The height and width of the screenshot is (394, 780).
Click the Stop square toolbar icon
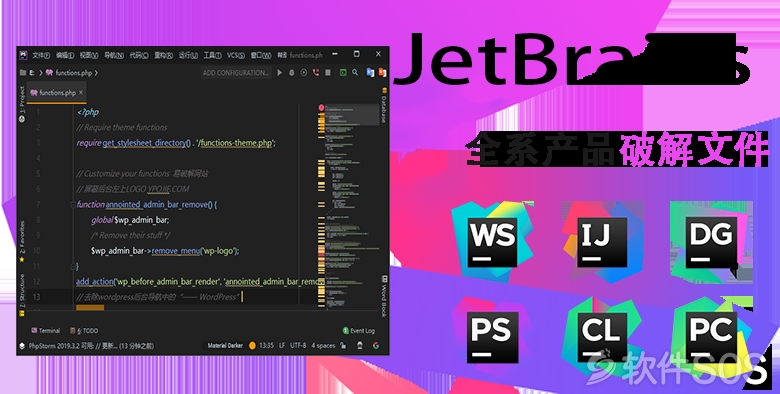pos(328,73)
